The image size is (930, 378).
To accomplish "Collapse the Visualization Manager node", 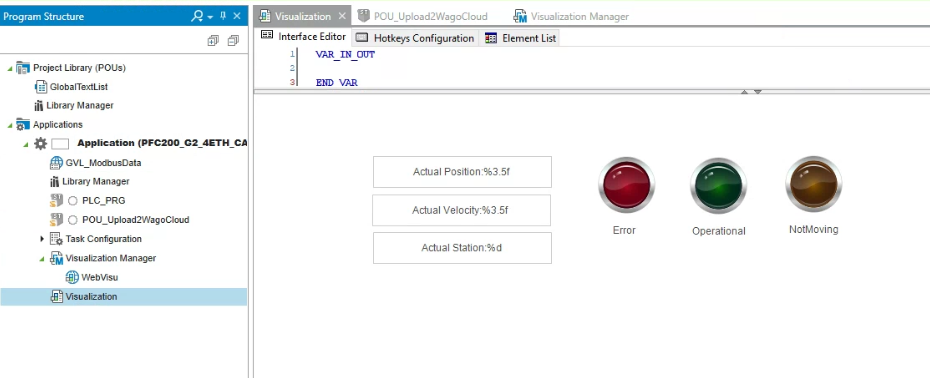I will pyautogui.click(x=42, y=259).
